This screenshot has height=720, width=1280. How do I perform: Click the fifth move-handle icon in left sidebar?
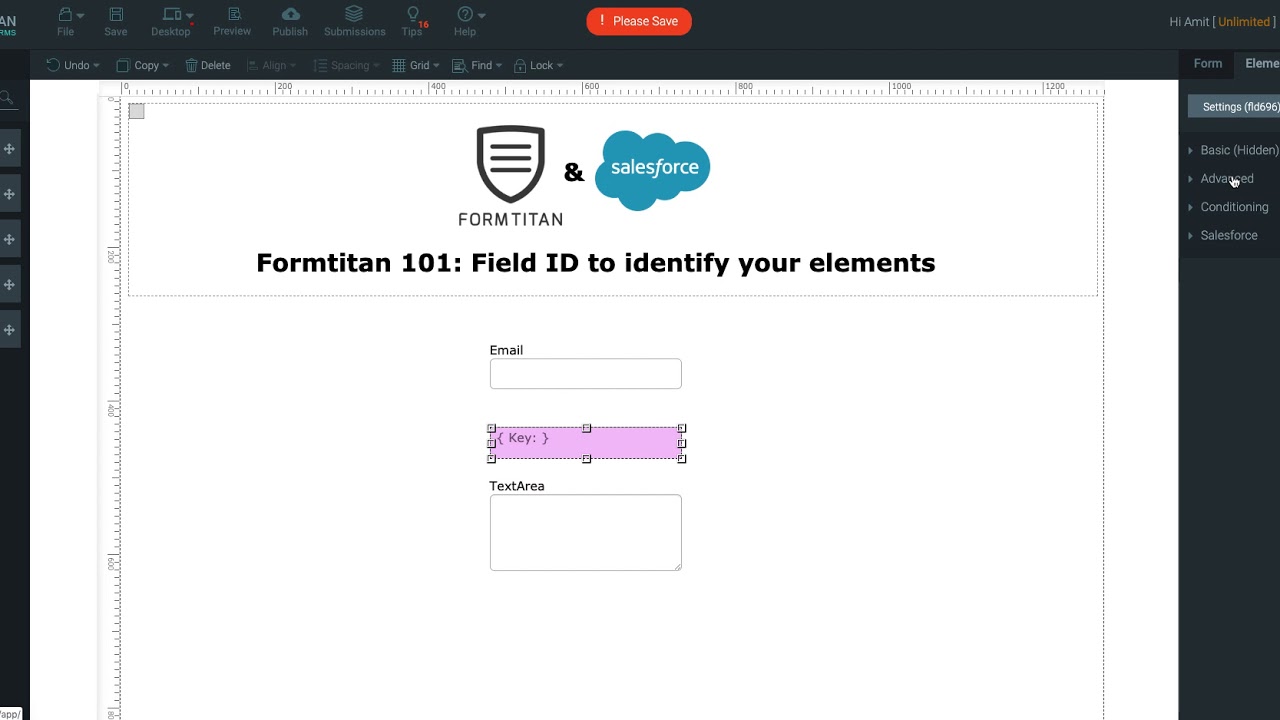pos(9,330)
